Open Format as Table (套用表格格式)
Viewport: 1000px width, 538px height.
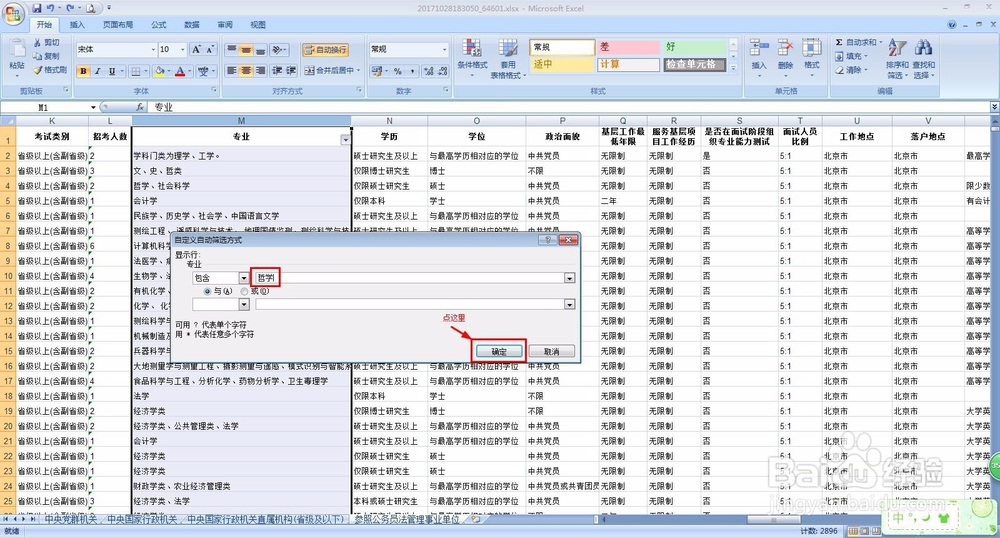508,57
